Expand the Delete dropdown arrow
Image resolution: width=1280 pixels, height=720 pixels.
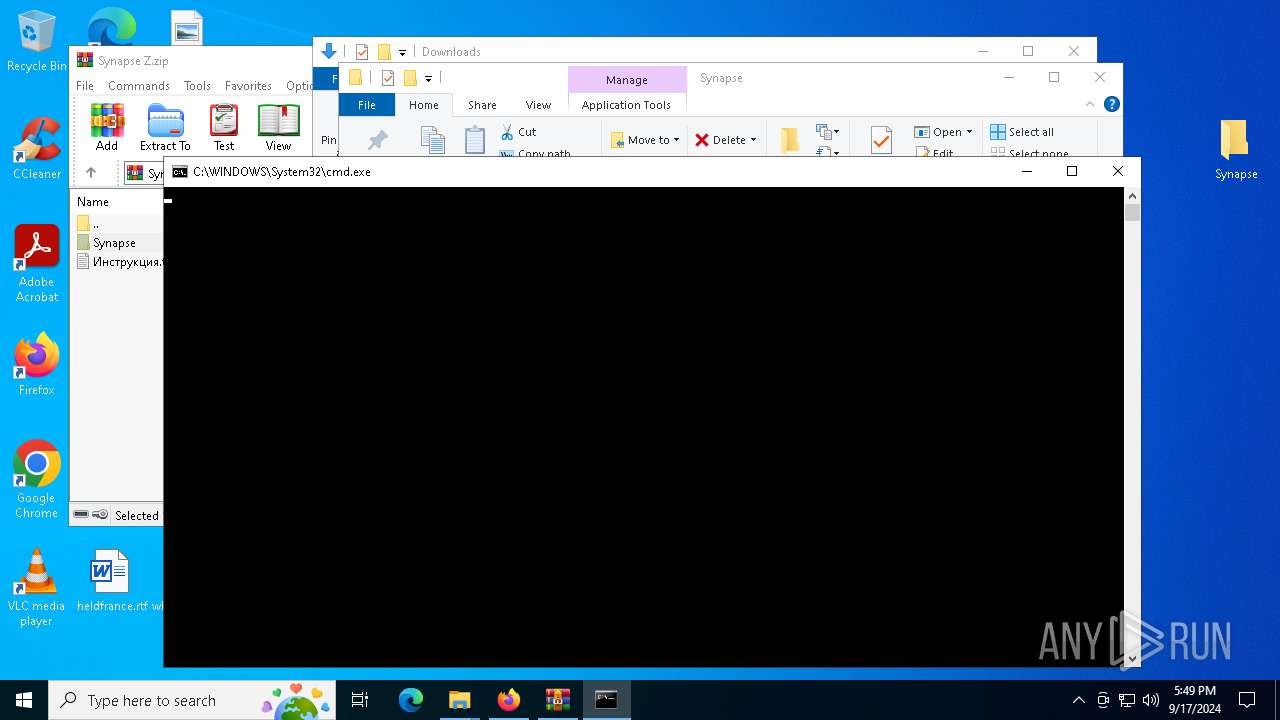(x=753, y=140)
